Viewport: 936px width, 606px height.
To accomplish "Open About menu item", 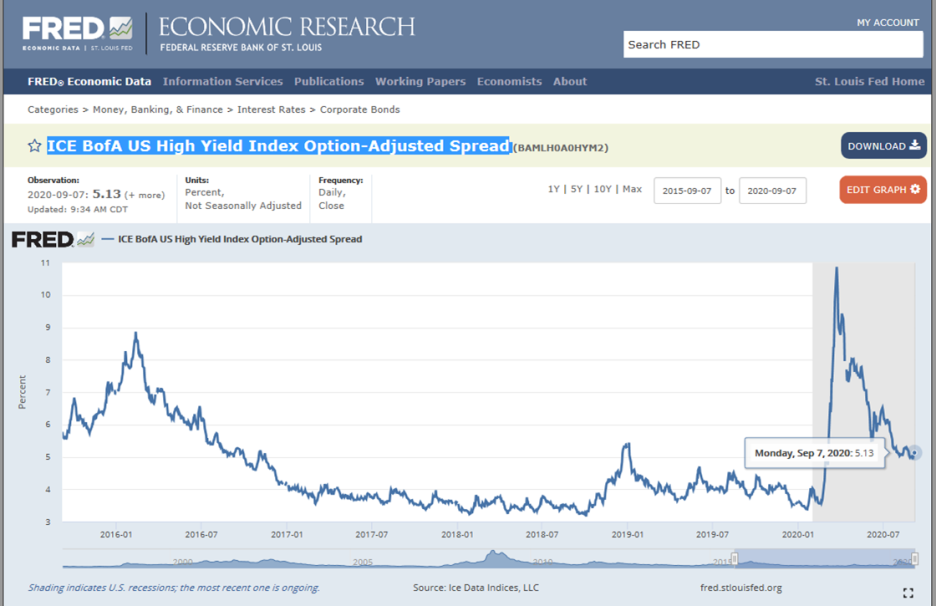I will tap(569, 82).
